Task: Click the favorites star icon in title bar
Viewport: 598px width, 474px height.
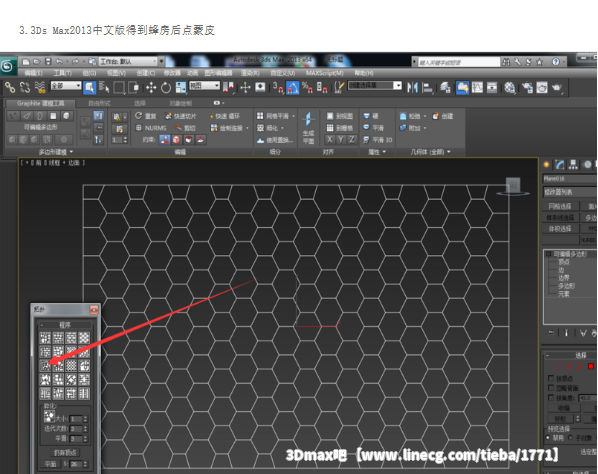Action: point(540,62)
